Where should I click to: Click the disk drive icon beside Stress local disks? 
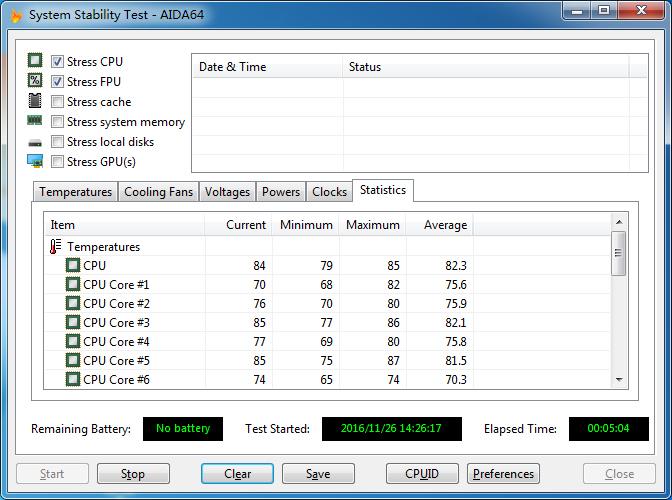[35, 142]
